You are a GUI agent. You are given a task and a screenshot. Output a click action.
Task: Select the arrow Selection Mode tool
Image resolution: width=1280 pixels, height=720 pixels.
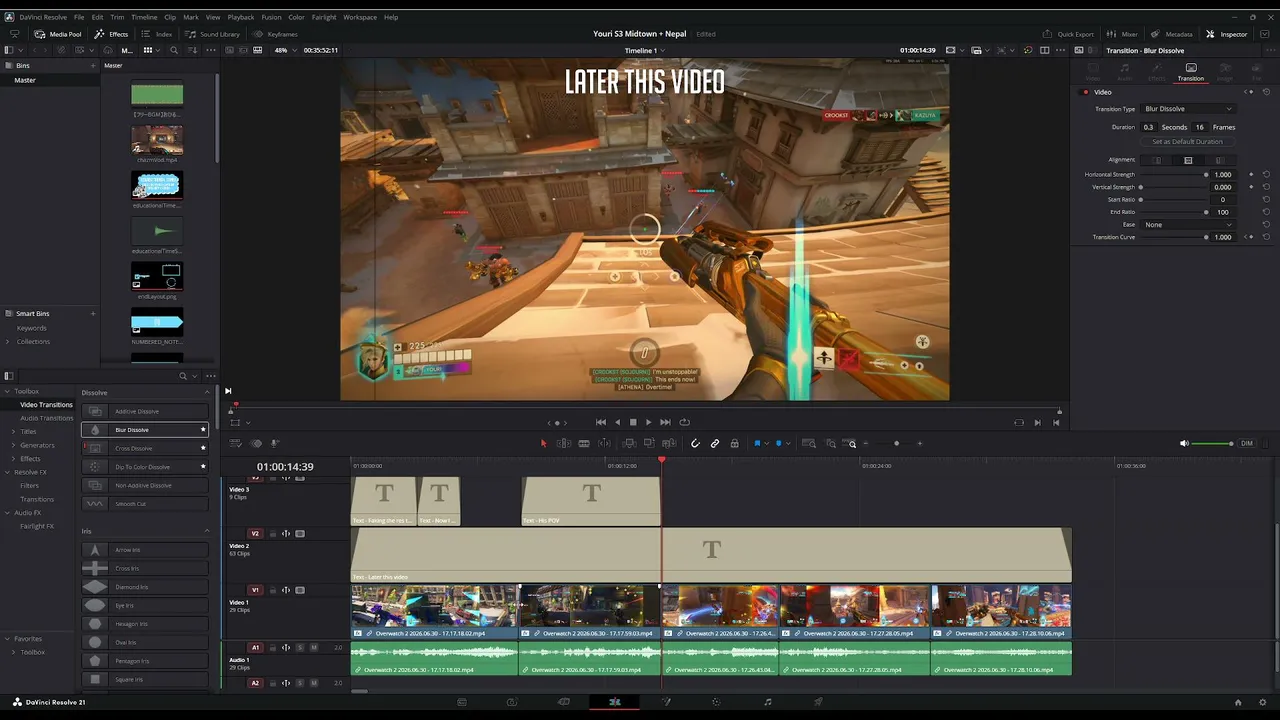(x=544, y=443)
